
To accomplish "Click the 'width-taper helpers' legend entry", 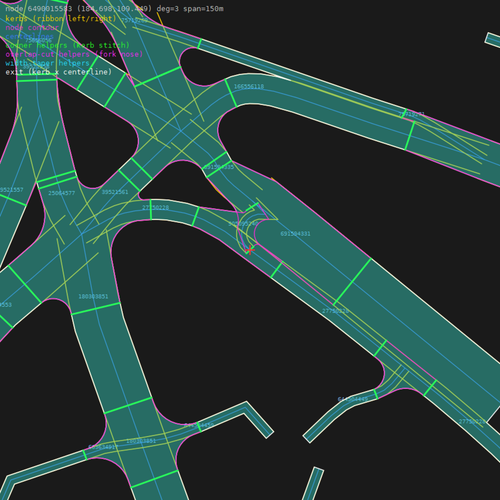I will (x=47, y=63).
